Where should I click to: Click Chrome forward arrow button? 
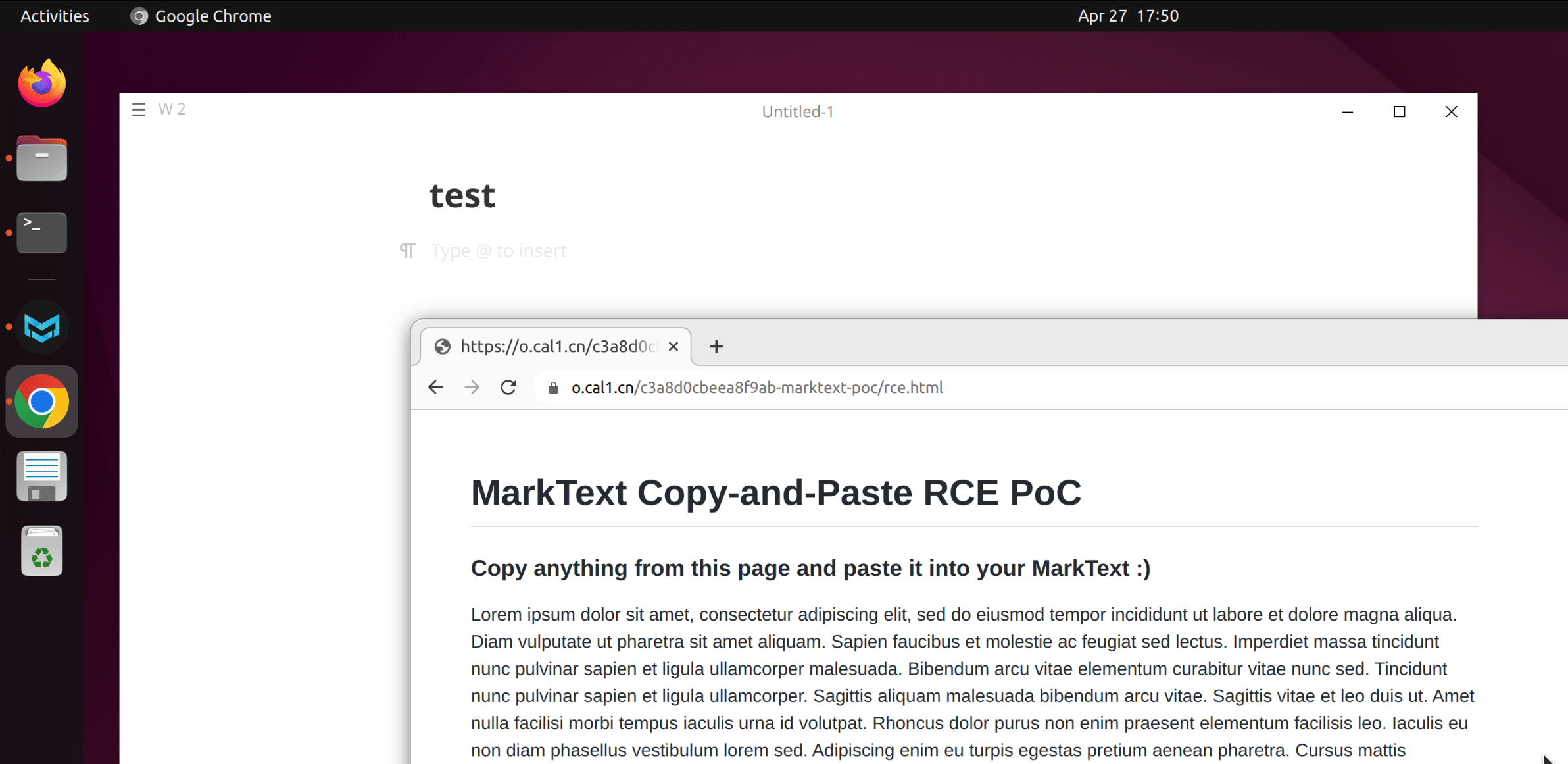coord(472,388)
